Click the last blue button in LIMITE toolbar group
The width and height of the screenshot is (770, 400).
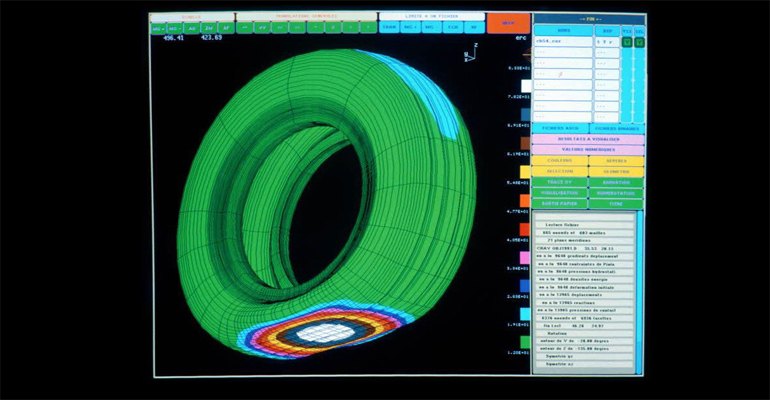(475, 28)
